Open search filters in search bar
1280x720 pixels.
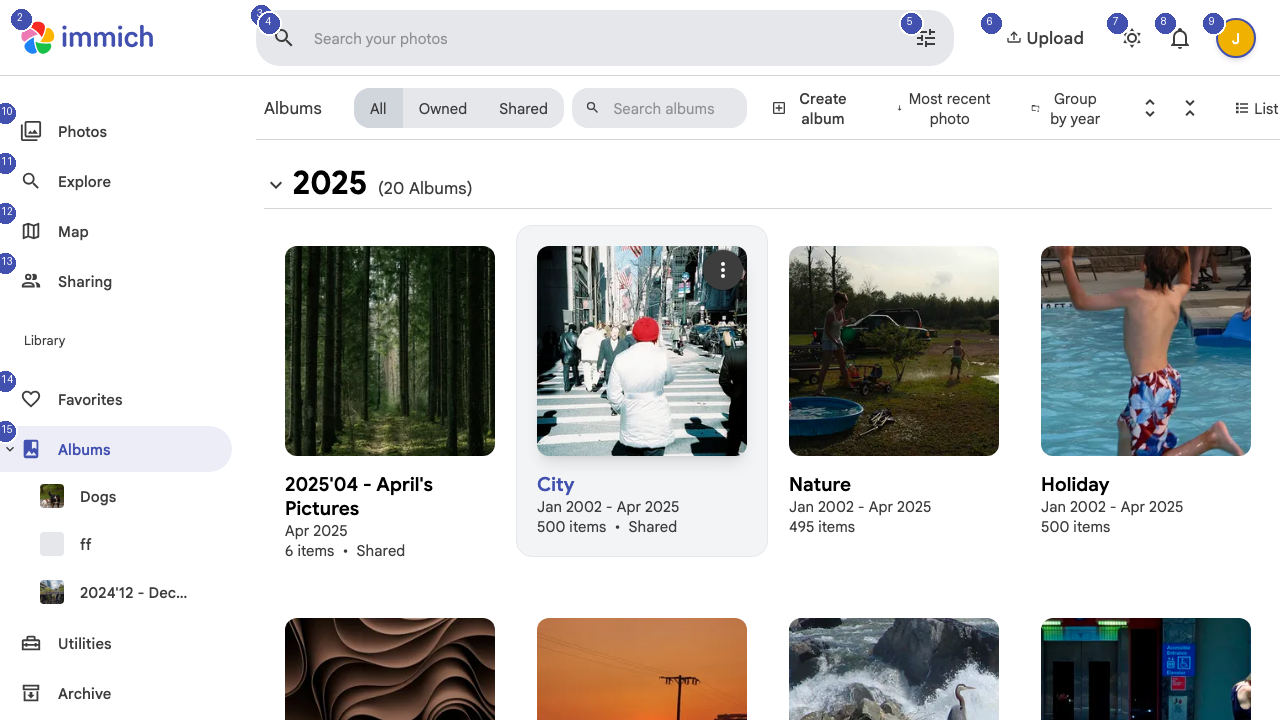925,38
